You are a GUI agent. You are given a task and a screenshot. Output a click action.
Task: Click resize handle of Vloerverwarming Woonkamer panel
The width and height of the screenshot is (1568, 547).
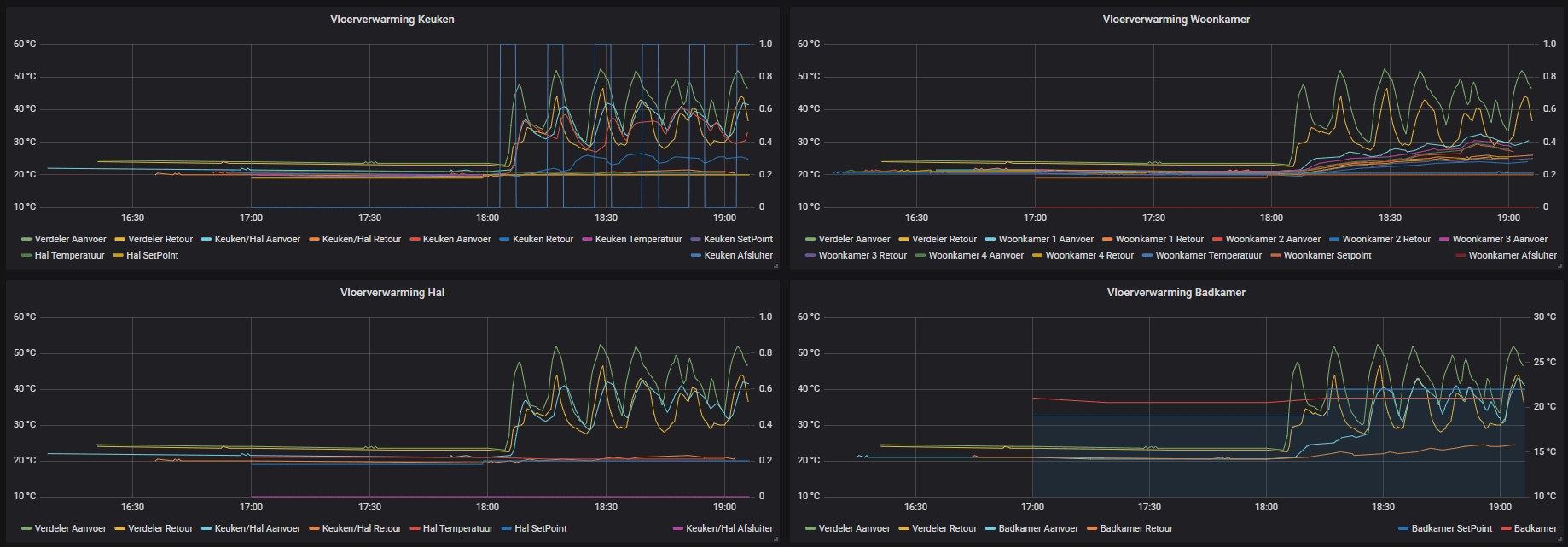click(x=1559, y=266)
